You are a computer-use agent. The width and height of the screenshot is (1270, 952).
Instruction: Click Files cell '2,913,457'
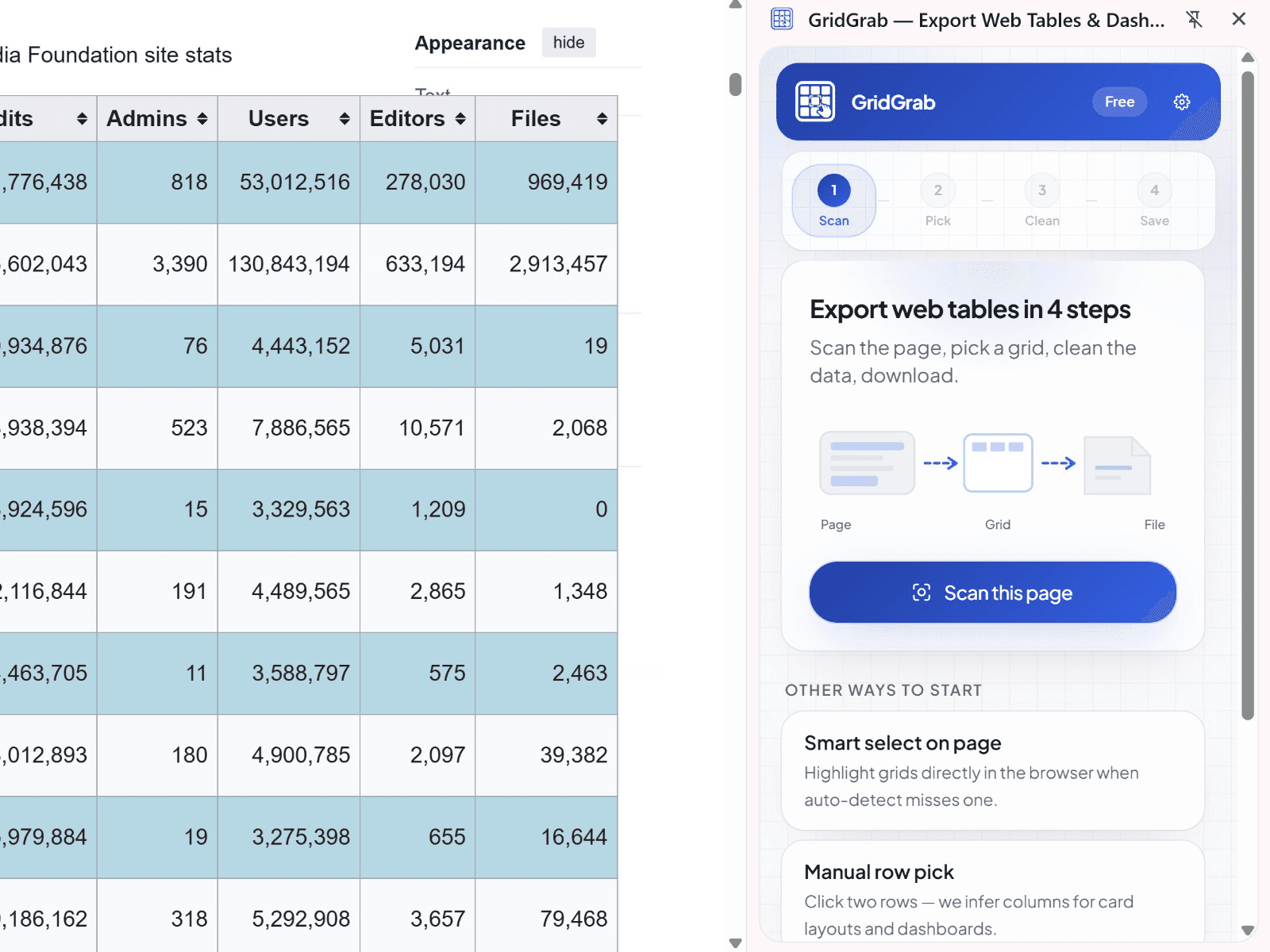(546, 264)
